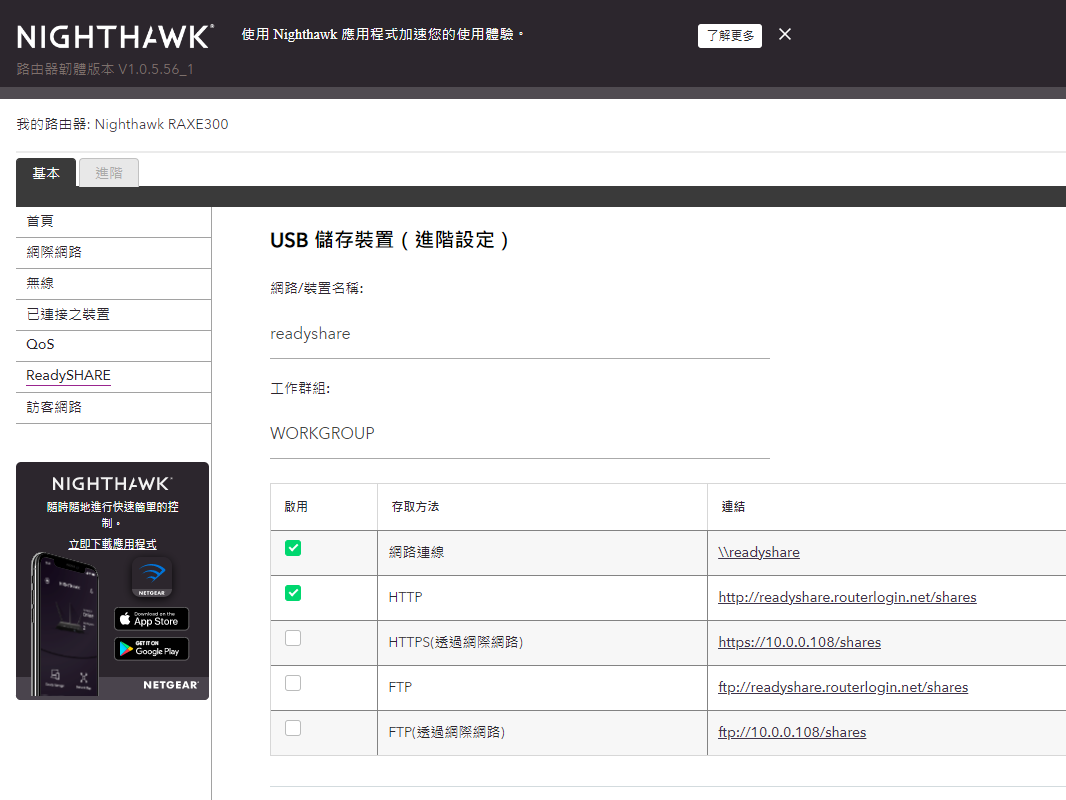Uncheck the 網路連線 access method checkbox
The image size is (1066, 800).
tap(293, 548)
